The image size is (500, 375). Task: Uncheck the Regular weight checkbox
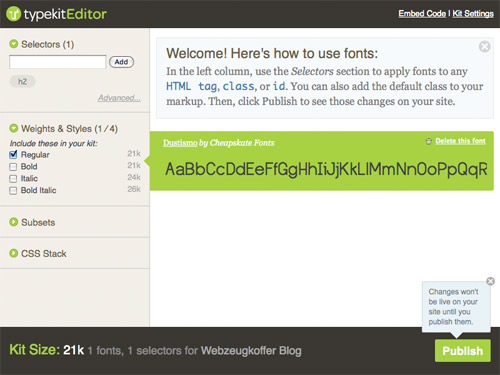[x=13, y=155]
